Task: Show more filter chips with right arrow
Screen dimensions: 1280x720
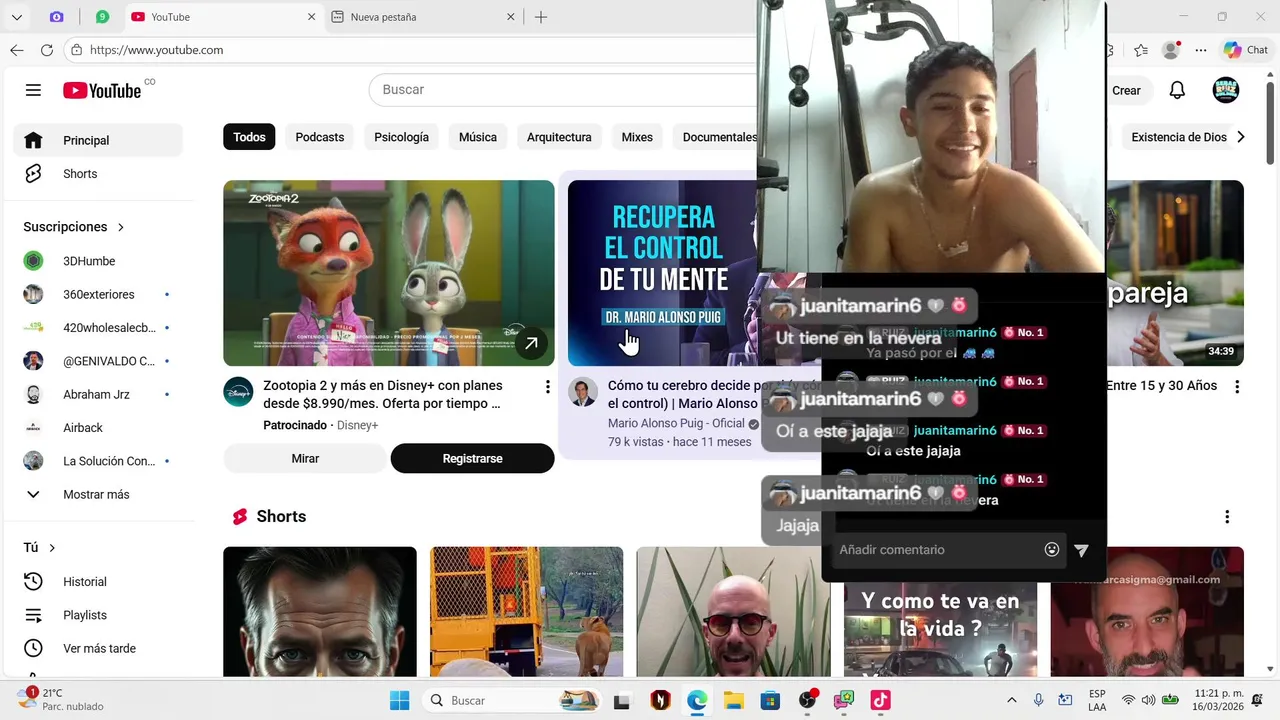Action: (x=1241, y=137)
